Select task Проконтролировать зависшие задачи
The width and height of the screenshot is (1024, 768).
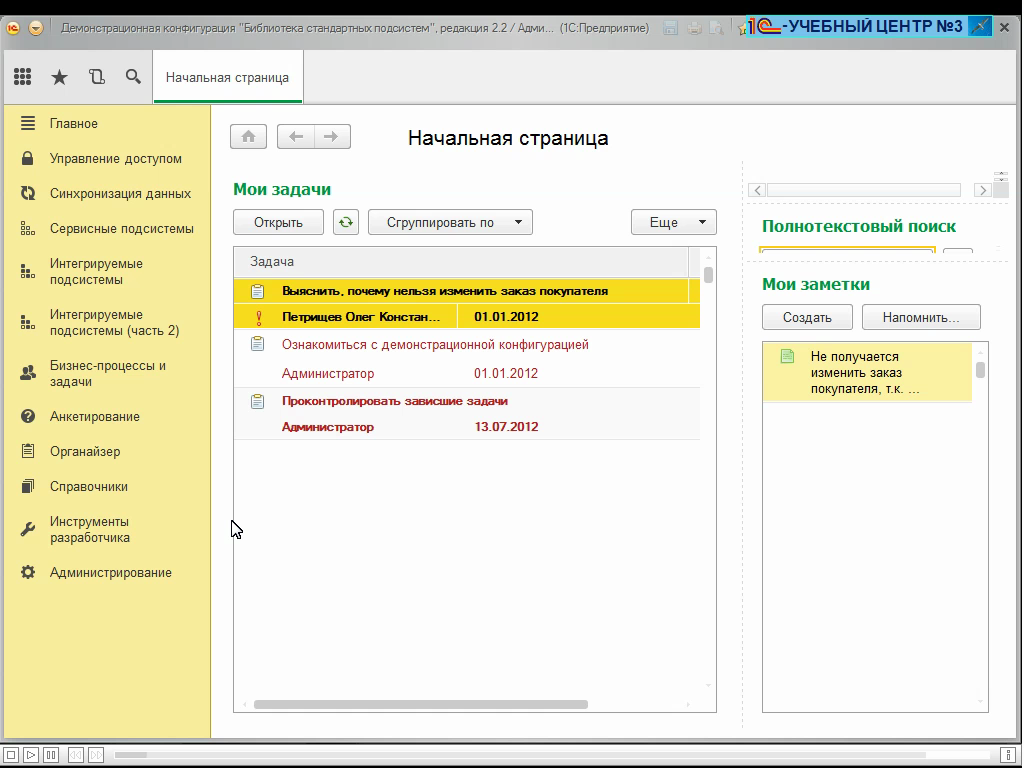(x=394, y=401)
